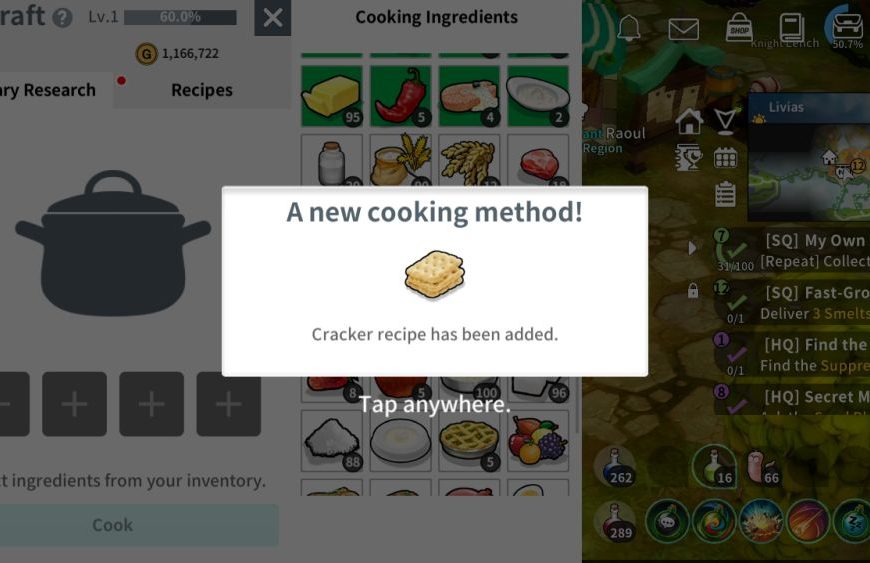Close the craft panel with X
This screenshot has width=870, height=563.
coord(272,18)
